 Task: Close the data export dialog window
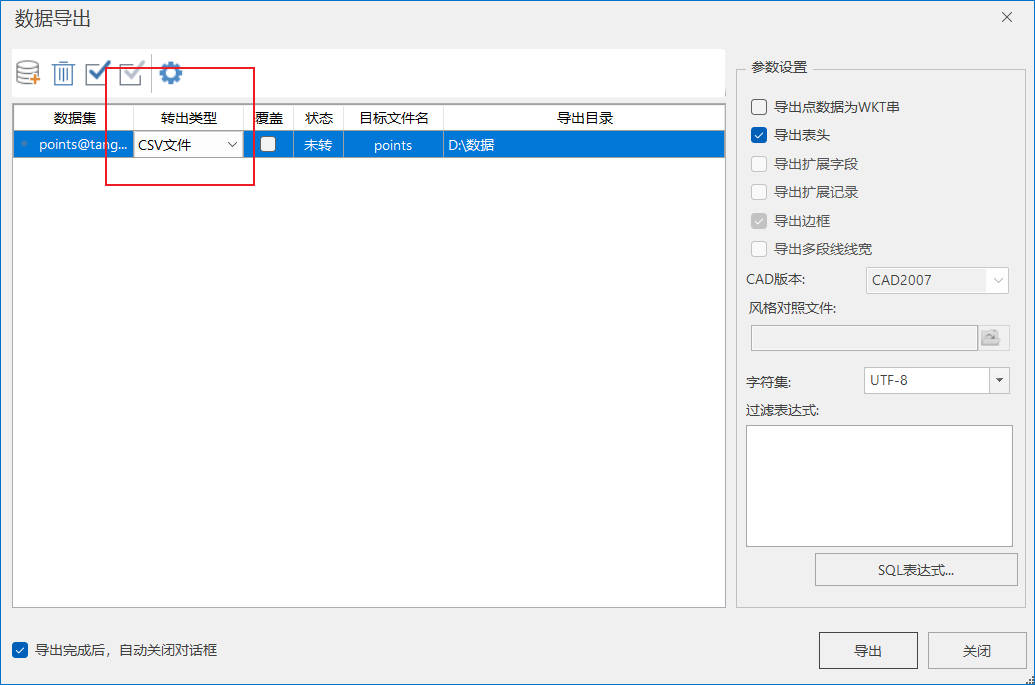pyautogui.click(x=1006, y=17)
